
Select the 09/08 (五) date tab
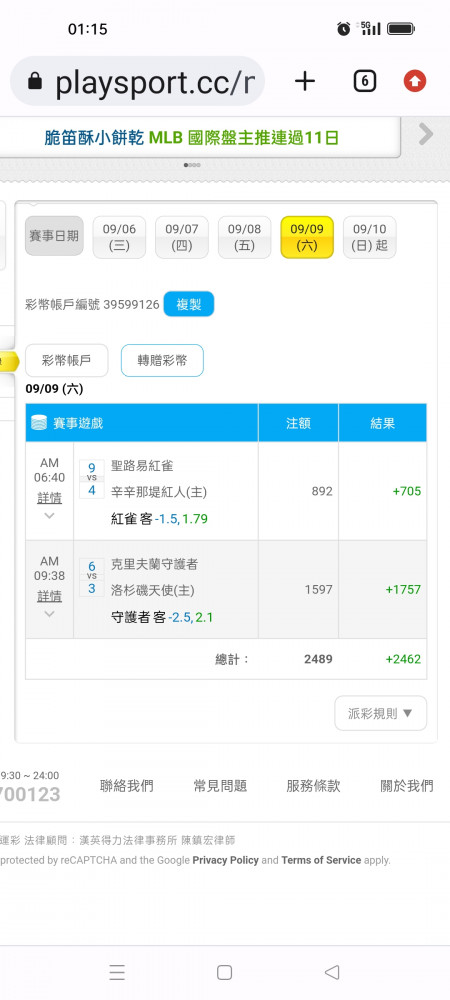coord(245,237)
